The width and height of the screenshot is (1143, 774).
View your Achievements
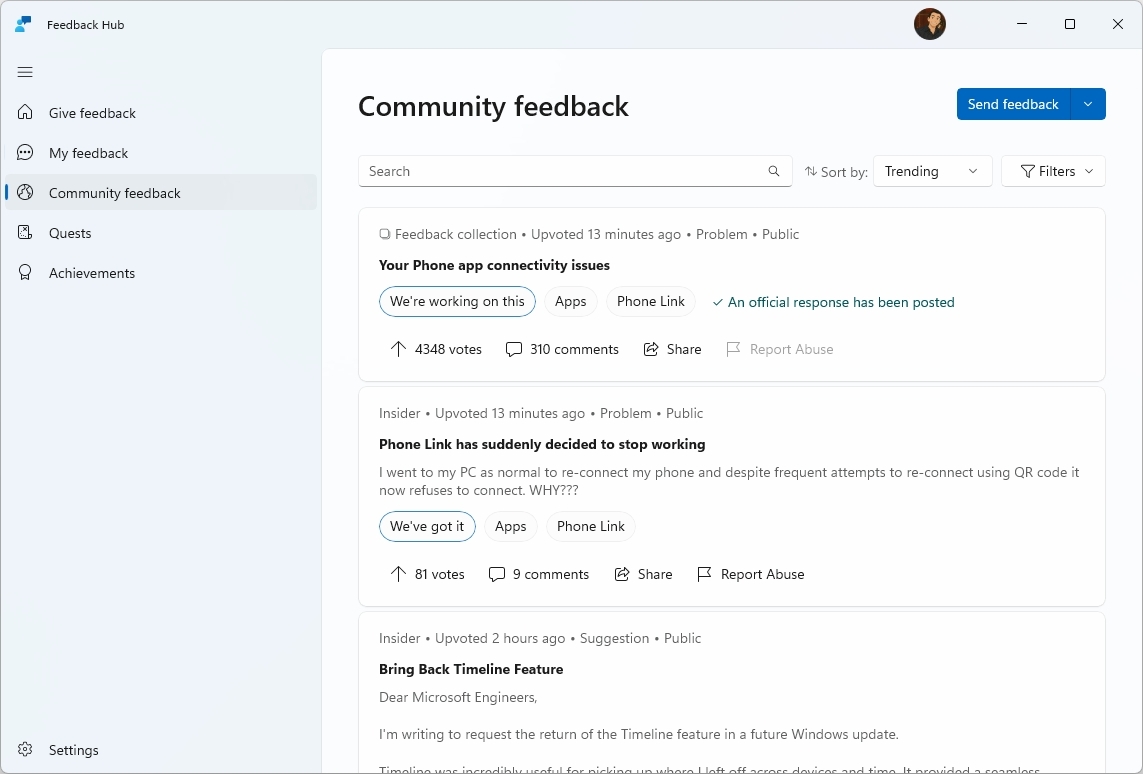click(x=92, y=273)
